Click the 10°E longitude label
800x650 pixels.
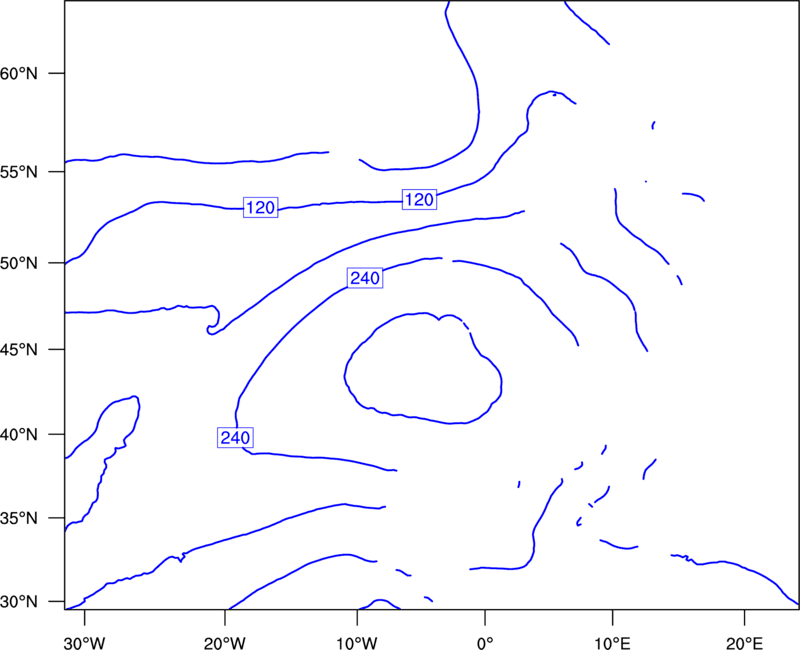pos(612,643)
